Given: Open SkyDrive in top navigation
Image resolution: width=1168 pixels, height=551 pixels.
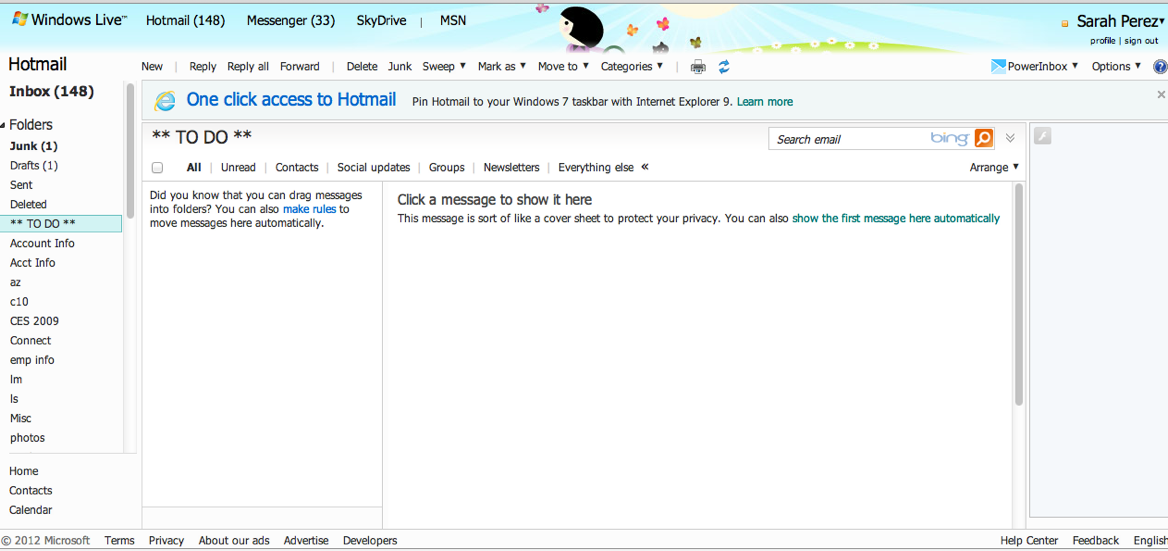Looking at the screenshot, I should tap(381, 21).
